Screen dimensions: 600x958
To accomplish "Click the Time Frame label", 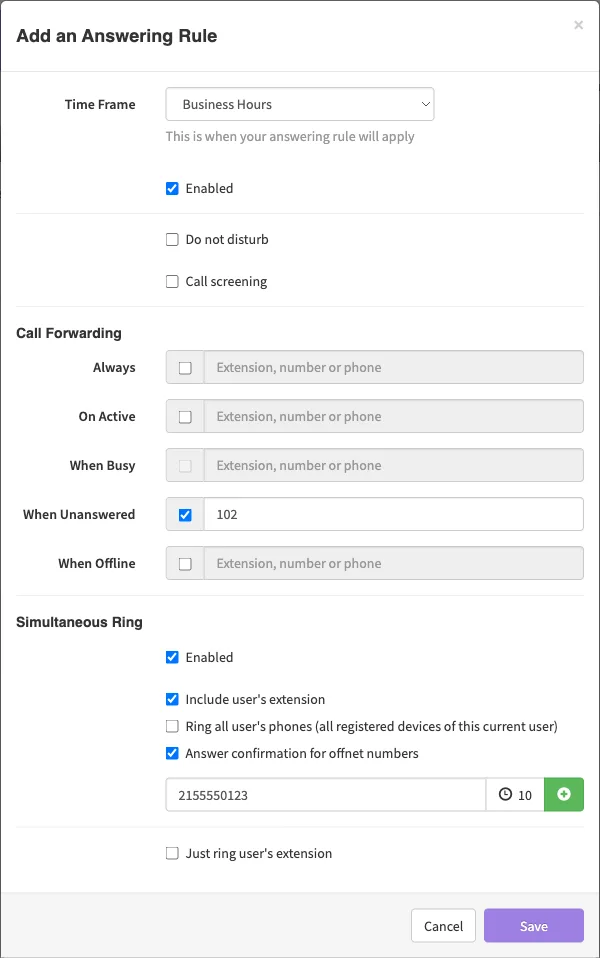I will [100, 104].
